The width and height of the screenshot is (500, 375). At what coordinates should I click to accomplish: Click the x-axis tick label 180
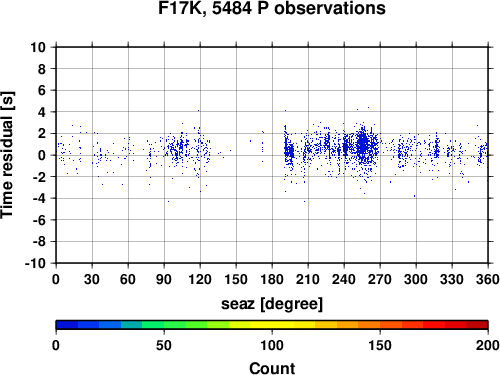(272, 279)
